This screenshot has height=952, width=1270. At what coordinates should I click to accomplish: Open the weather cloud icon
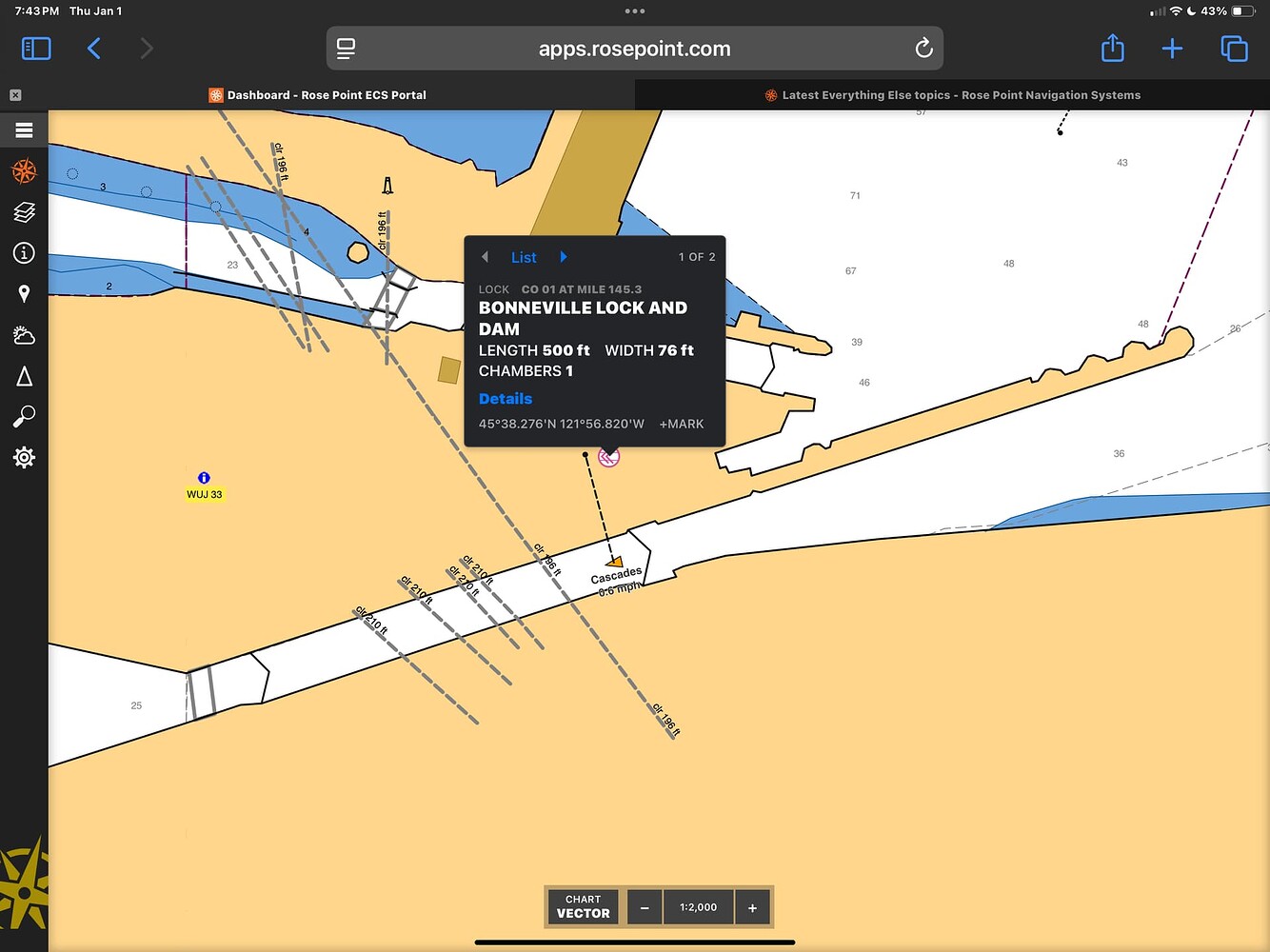click(24, 335)
